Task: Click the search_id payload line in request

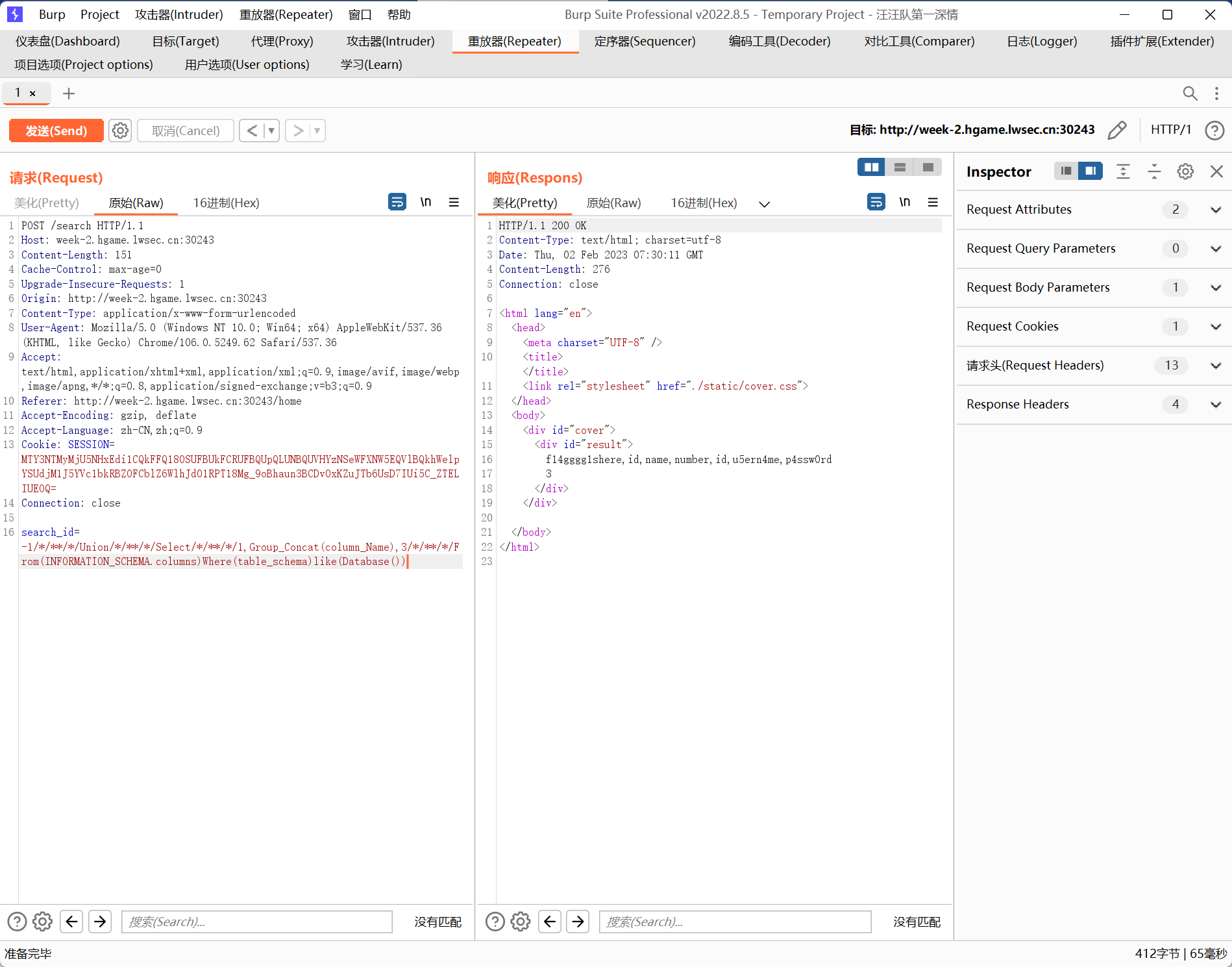Action: (x=241, y=547)
